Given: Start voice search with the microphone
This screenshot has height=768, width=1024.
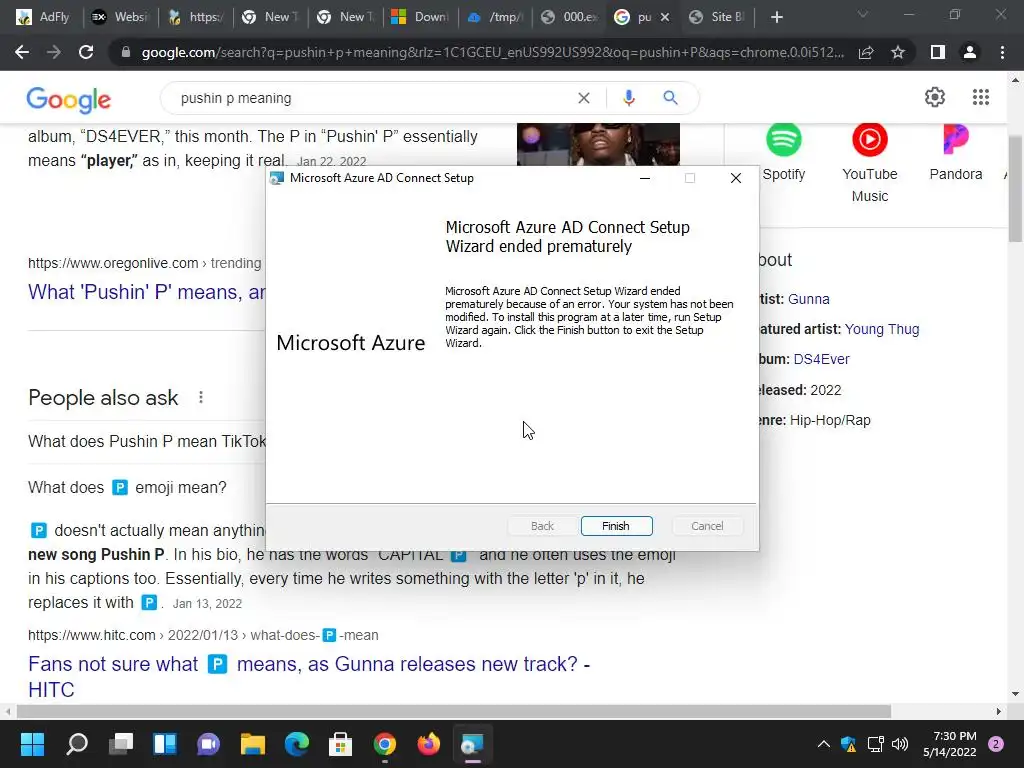Looking at the screenshot, I should (x=628, y=98).
